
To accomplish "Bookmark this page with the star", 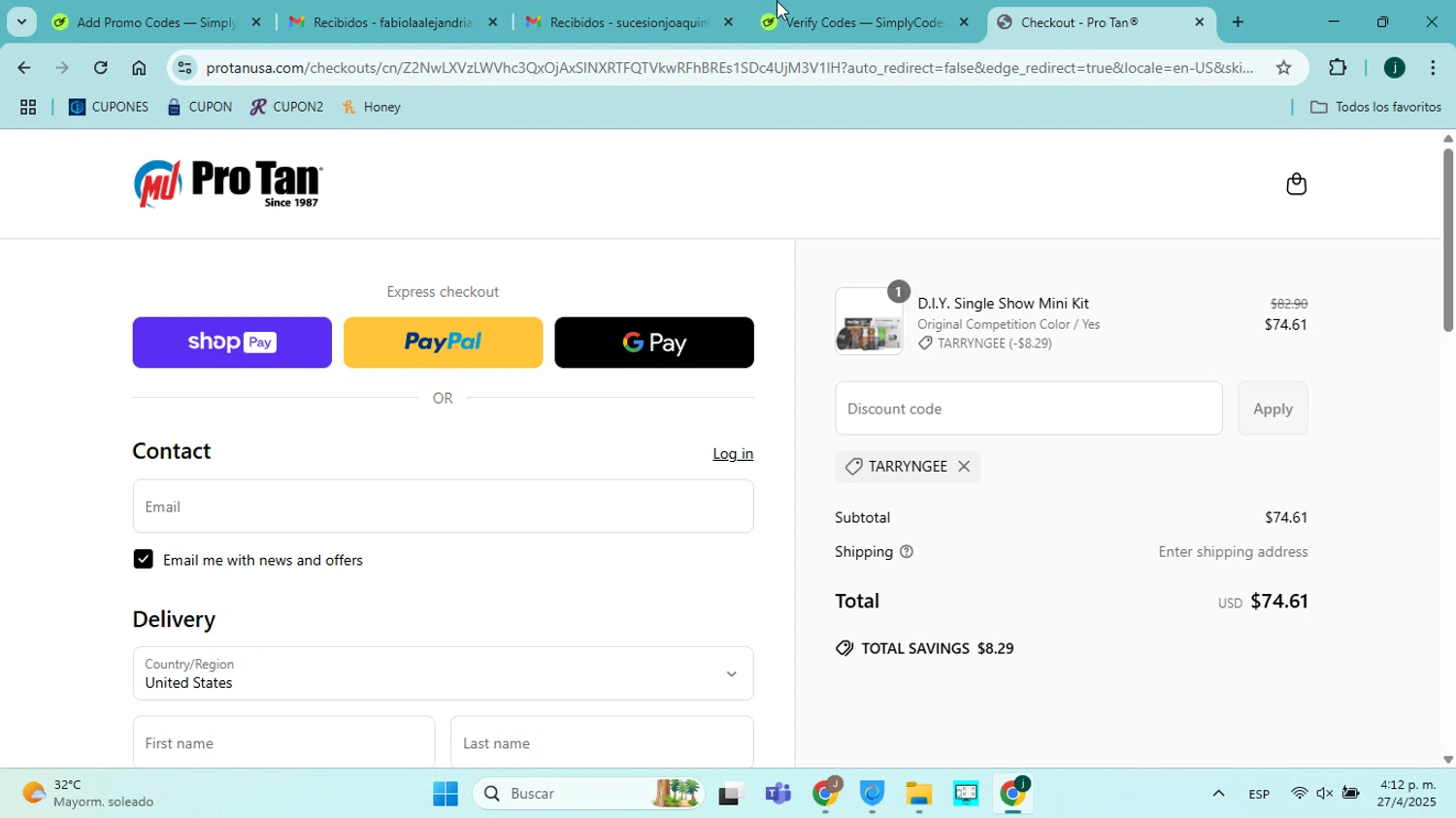I will click(1283, 68).
